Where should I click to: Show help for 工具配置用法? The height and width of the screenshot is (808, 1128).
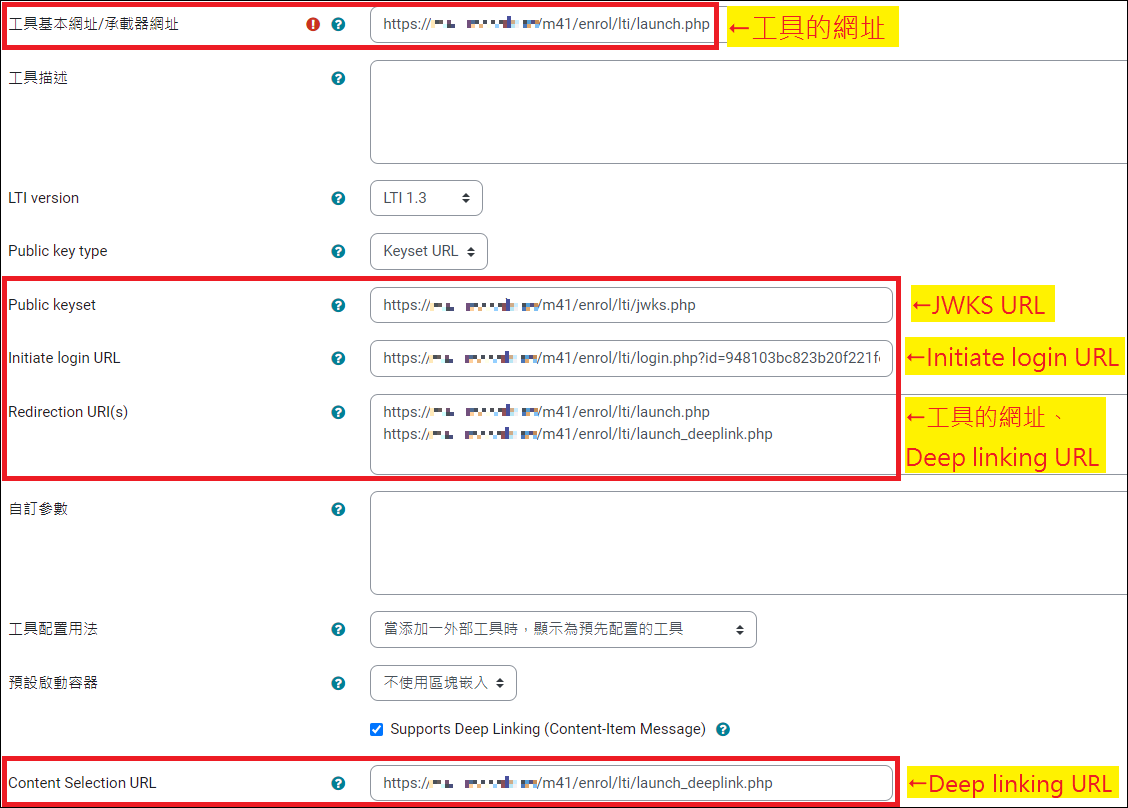pos(338,630)
